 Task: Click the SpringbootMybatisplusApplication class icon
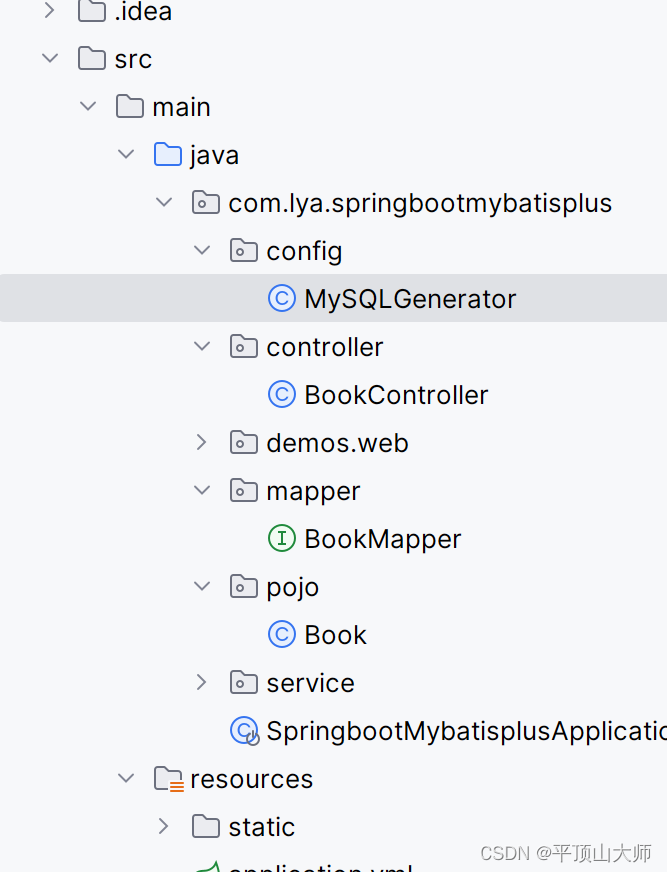[x=244, y=731]
